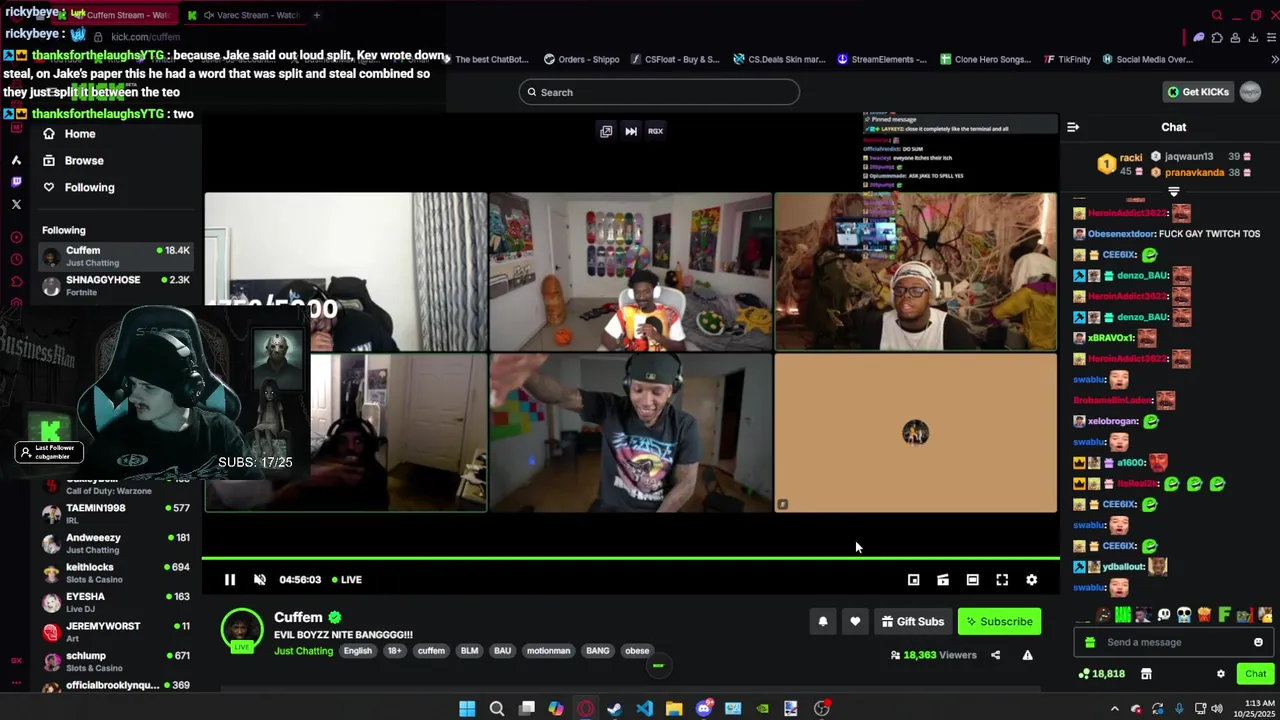View channel points balance 18,818
1280x720 pixels.
(x=1102, y=674)
